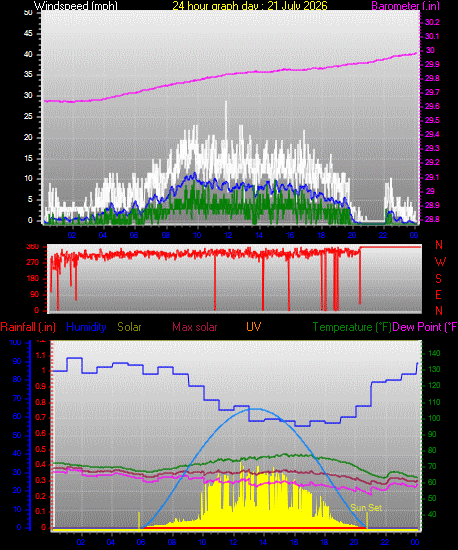Click the yellow sunrise marker line near 06
The width and height of the screenshot is (458, 550).
point(139,520)
